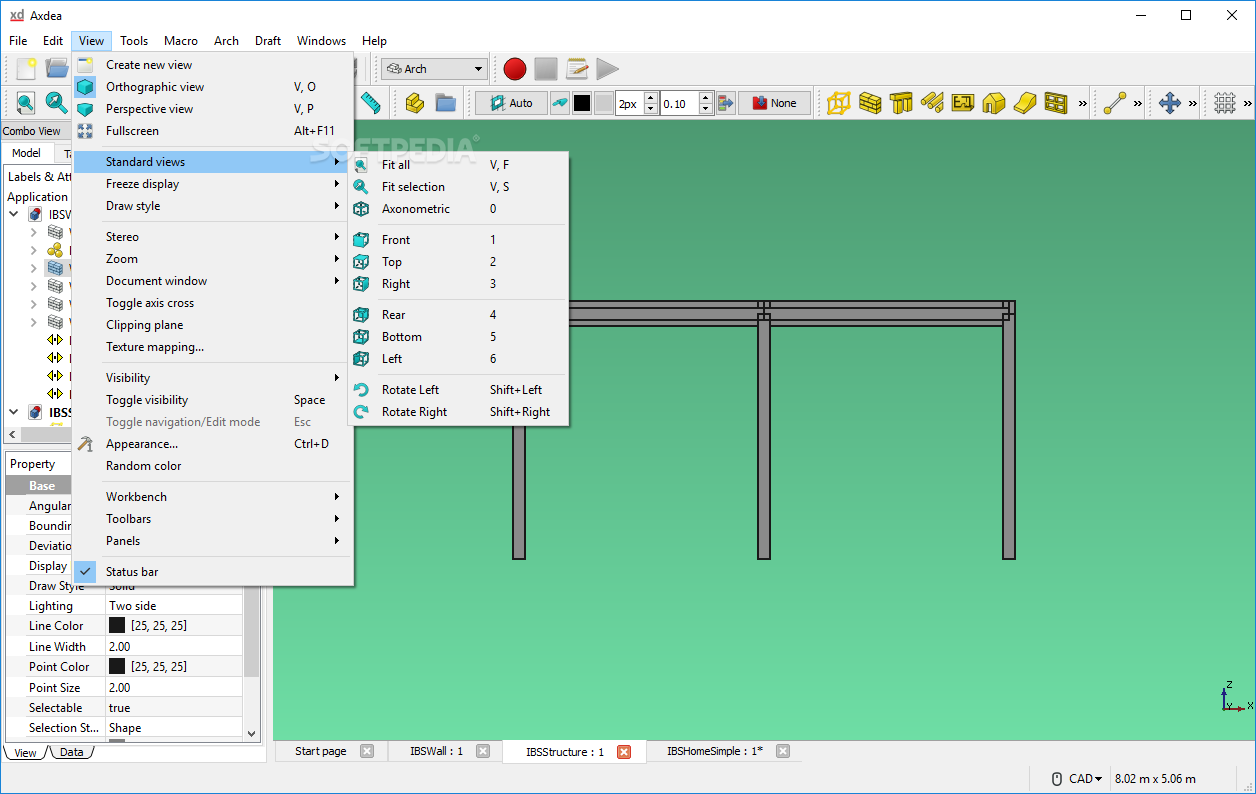Expand the Stereo submenu
Image resolution: width=1256 pixels, height=794 pixels.
(x=213, y=237)
